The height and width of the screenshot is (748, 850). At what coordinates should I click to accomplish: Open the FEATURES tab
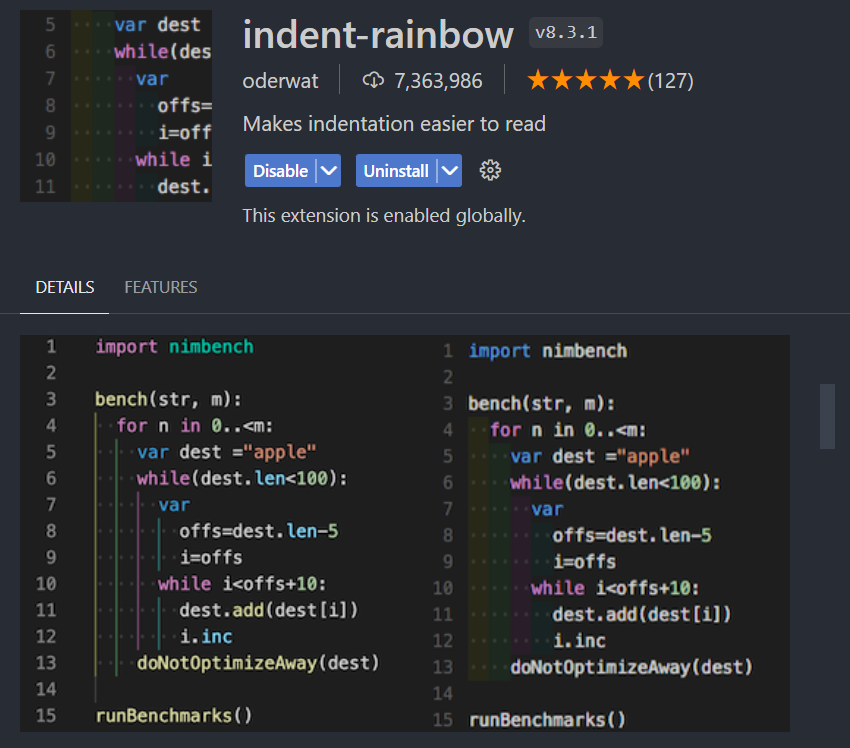tap(160, 287)
